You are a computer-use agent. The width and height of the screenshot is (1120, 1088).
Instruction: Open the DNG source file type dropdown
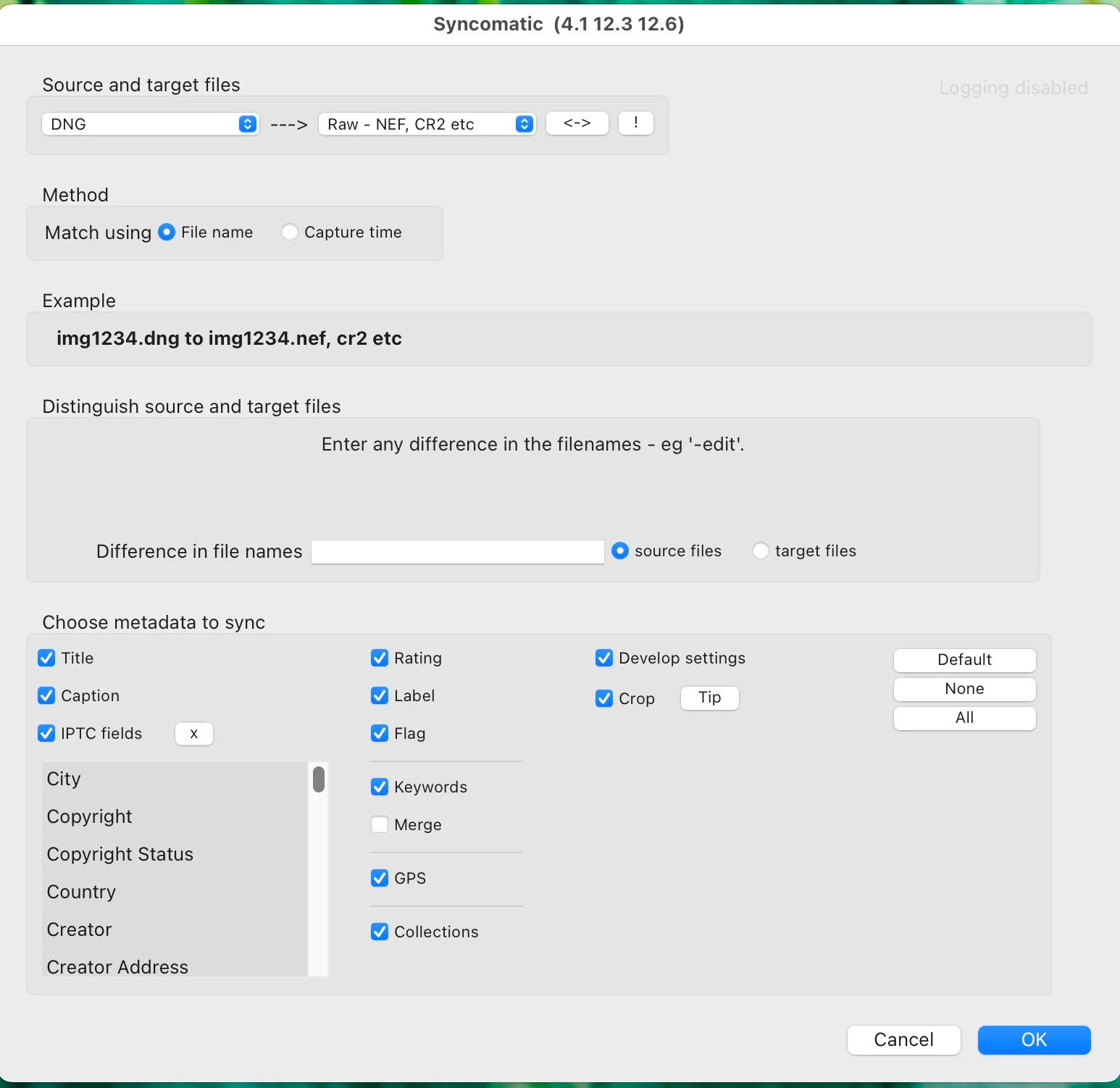pos(150,124)
